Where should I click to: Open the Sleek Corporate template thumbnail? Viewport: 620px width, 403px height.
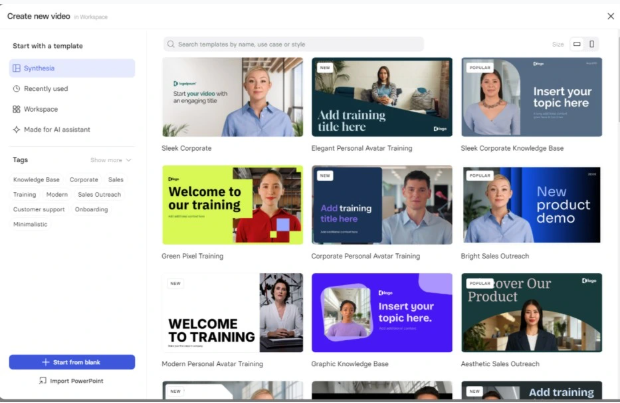(x=232, y=97)
